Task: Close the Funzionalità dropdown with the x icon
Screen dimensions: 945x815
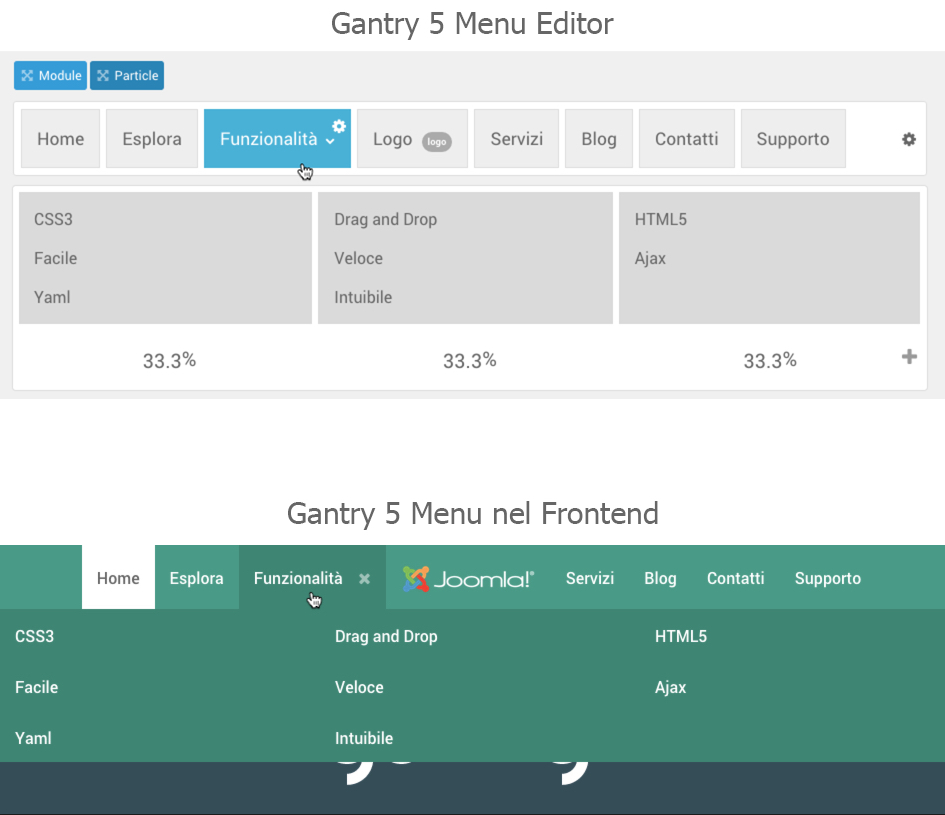Action: pyautogui.click(x=364, y=579)
